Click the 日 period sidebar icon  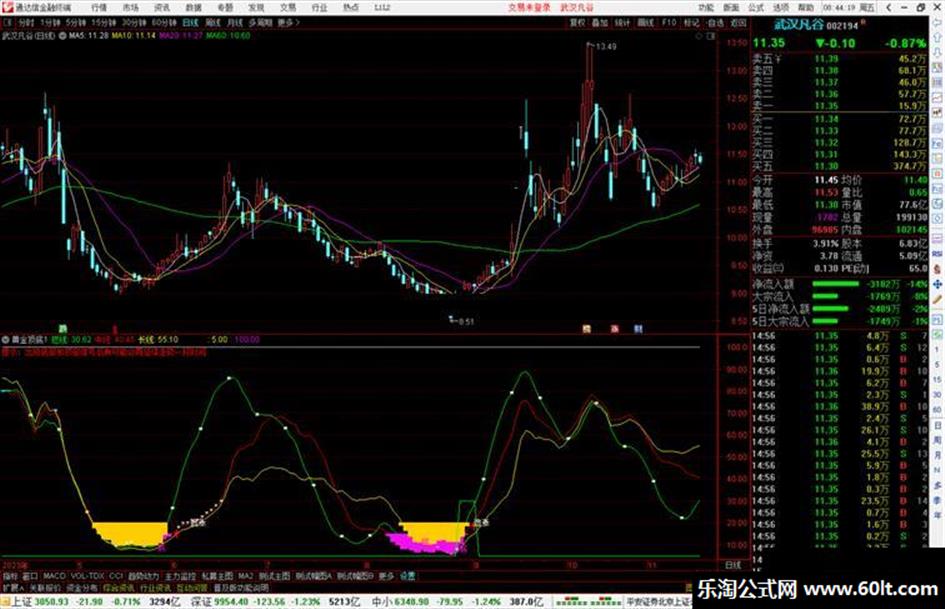coord(938,426)
